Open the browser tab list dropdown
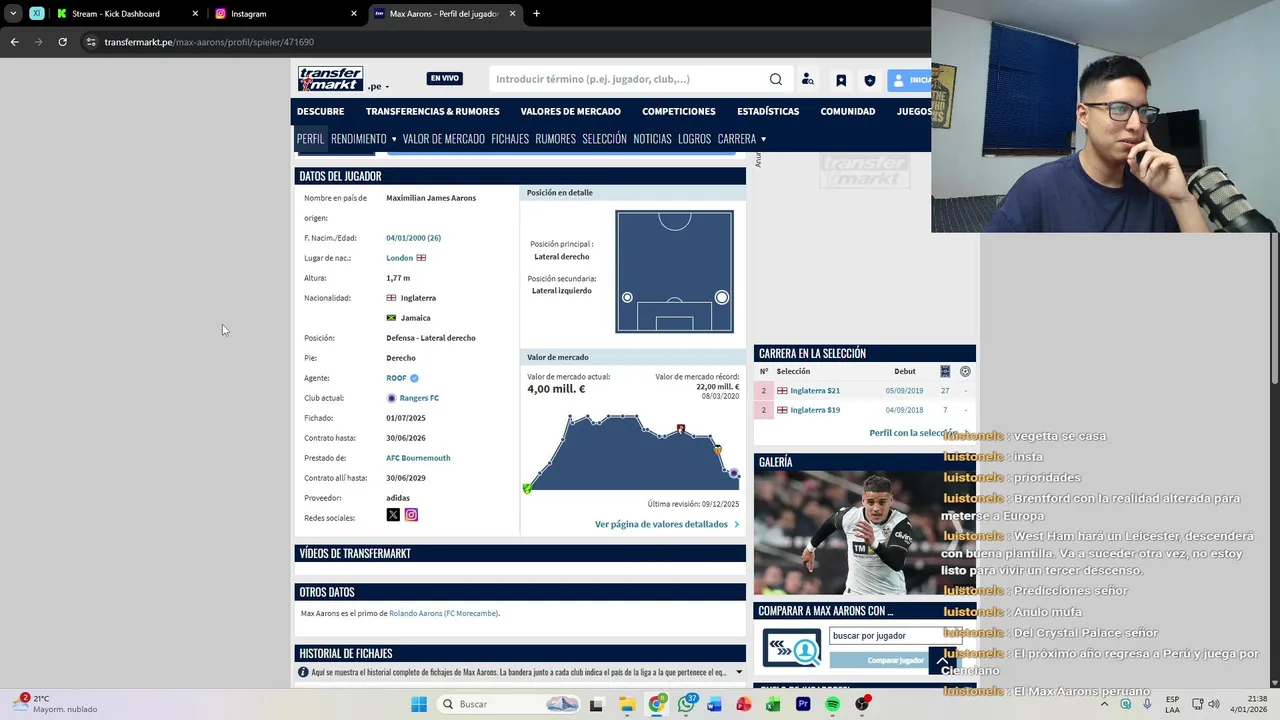The image size is (1280, 720). click(13, 14)
